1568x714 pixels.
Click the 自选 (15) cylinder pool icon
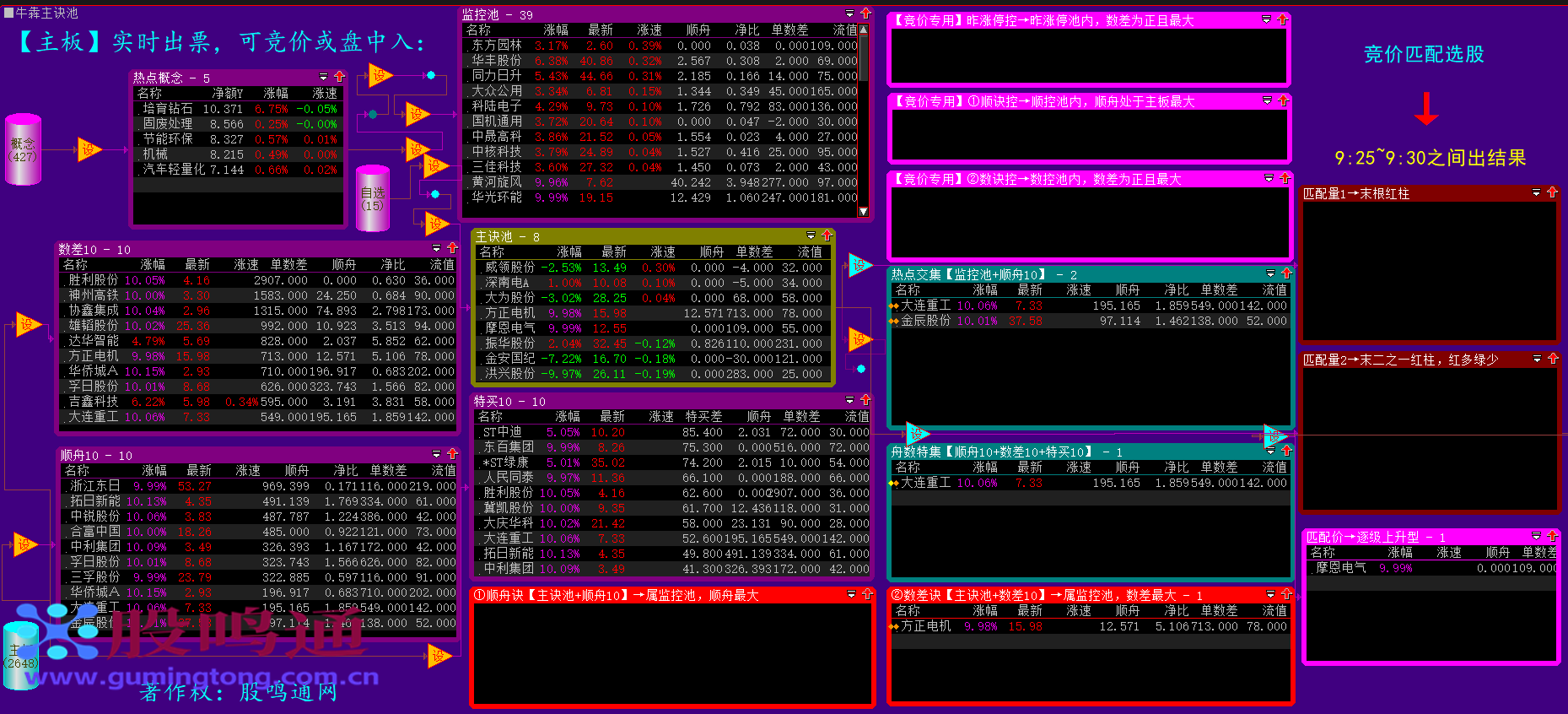[372, 199]
